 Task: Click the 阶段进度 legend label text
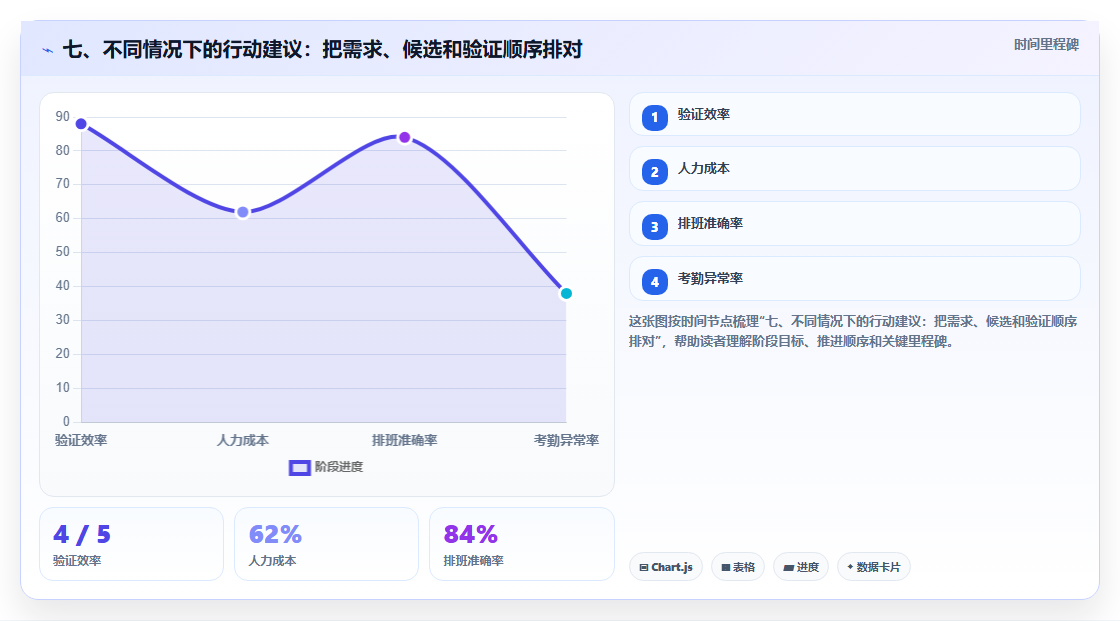339,467
